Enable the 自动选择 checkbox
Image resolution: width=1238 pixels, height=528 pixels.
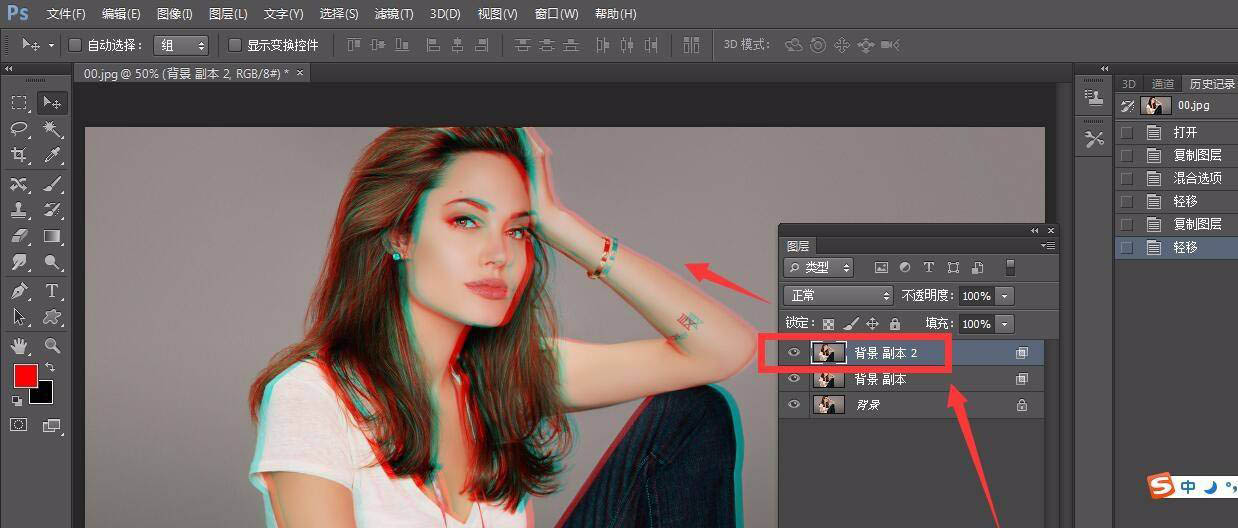point(75,45)
